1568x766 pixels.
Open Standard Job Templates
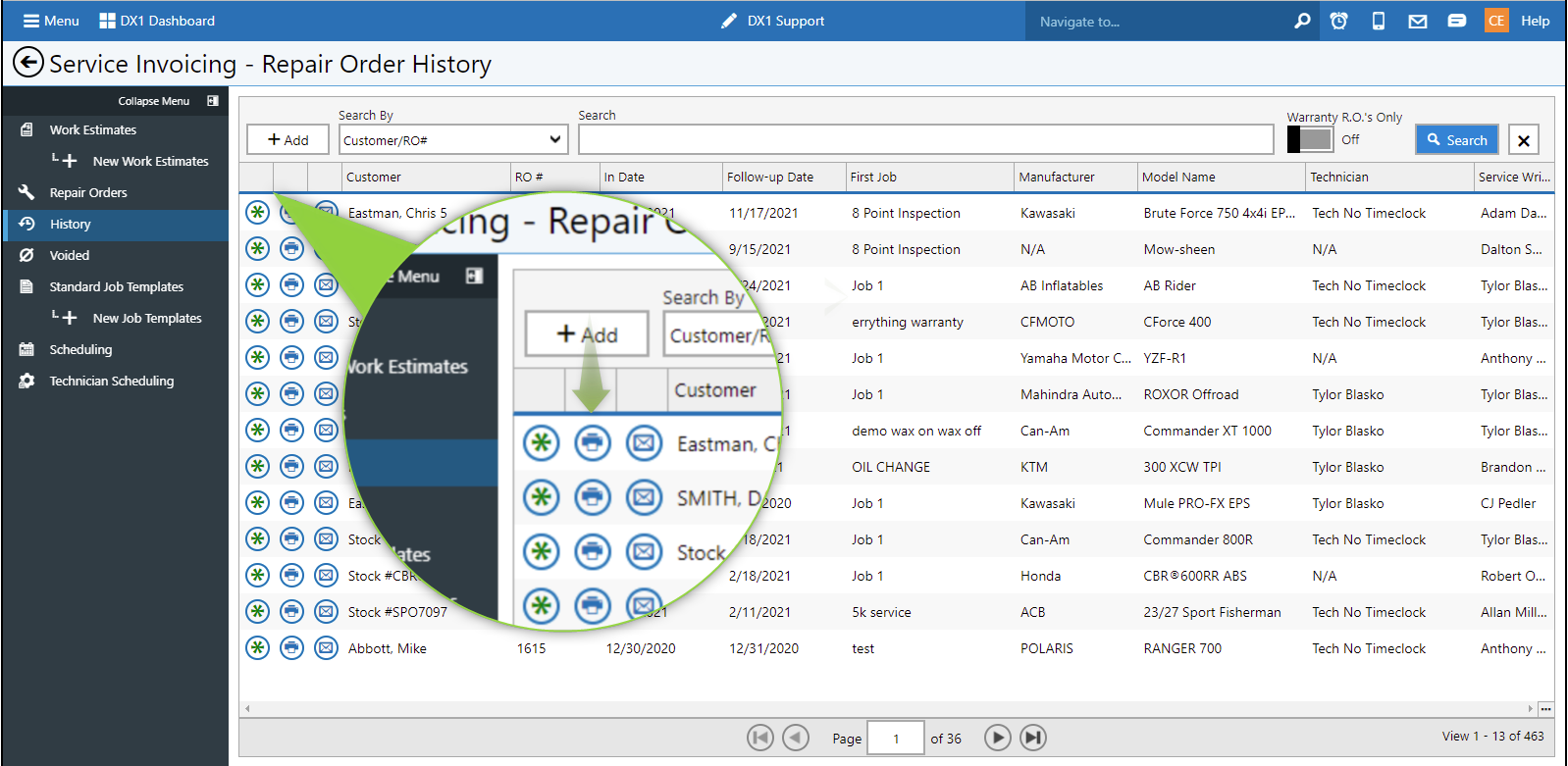(x=116, y=286)
